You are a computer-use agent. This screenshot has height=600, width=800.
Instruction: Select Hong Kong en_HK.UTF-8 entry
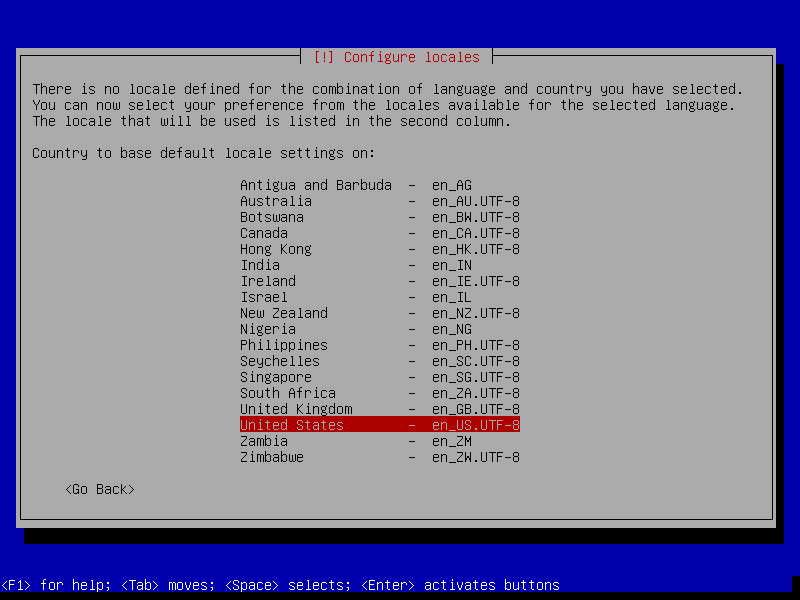(276, 248)
